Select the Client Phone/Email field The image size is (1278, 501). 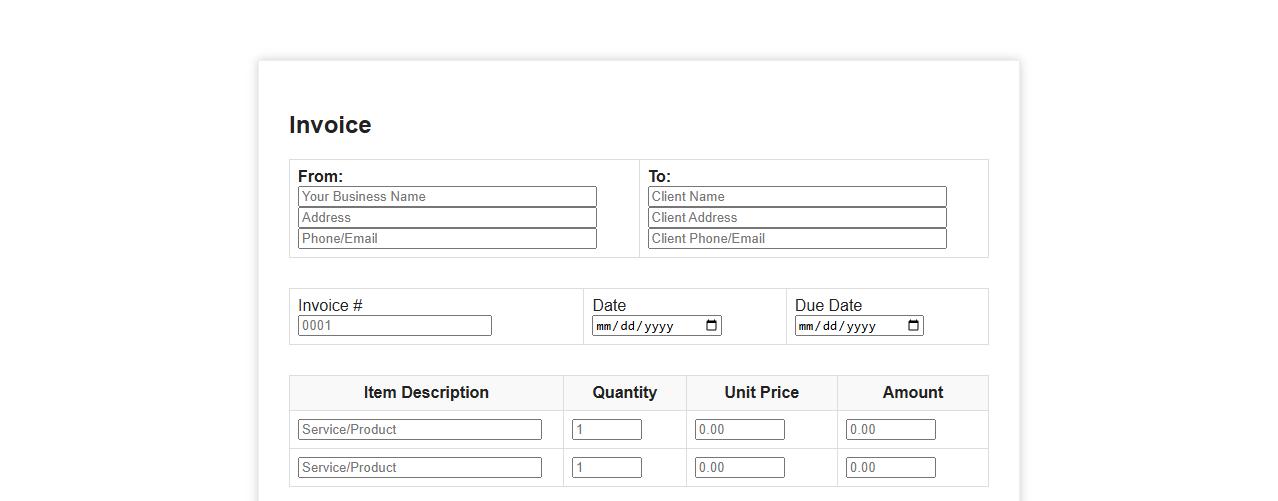[x=797, y=238]
